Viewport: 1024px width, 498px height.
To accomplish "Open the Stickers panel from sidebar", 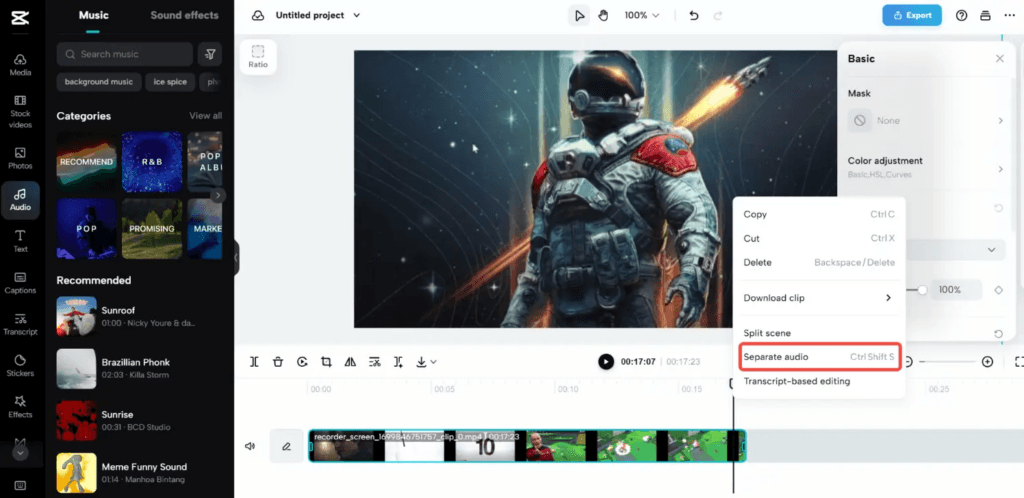I will [20, 365].
